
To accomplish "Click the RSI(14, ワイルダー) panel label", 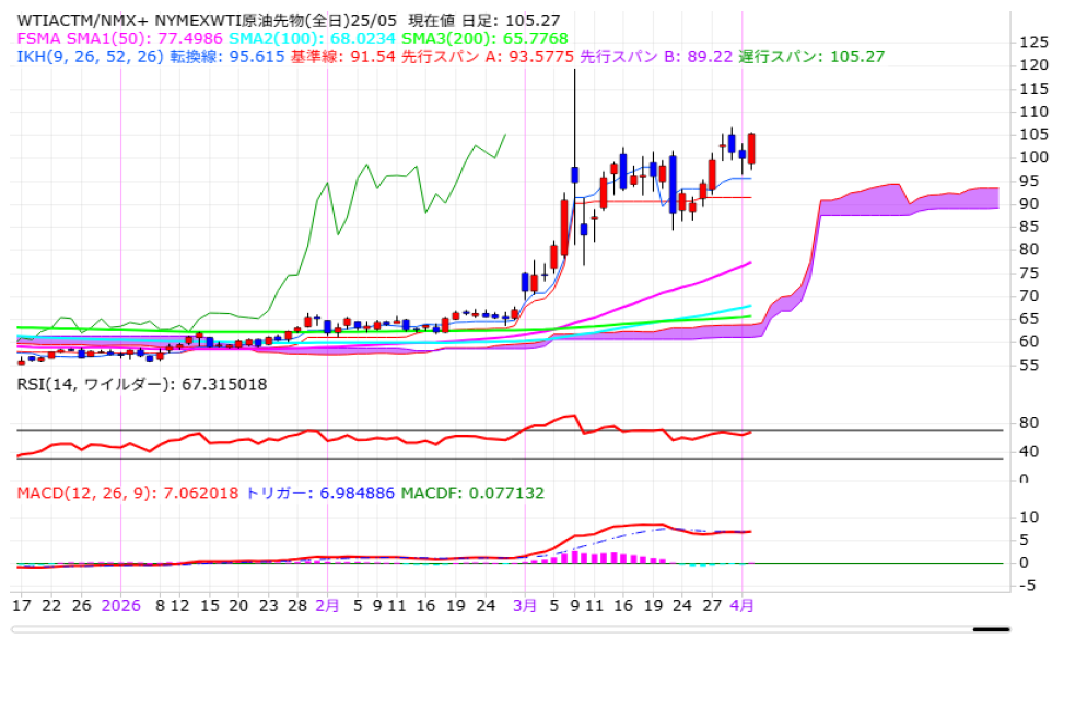I will coord(142,384).
